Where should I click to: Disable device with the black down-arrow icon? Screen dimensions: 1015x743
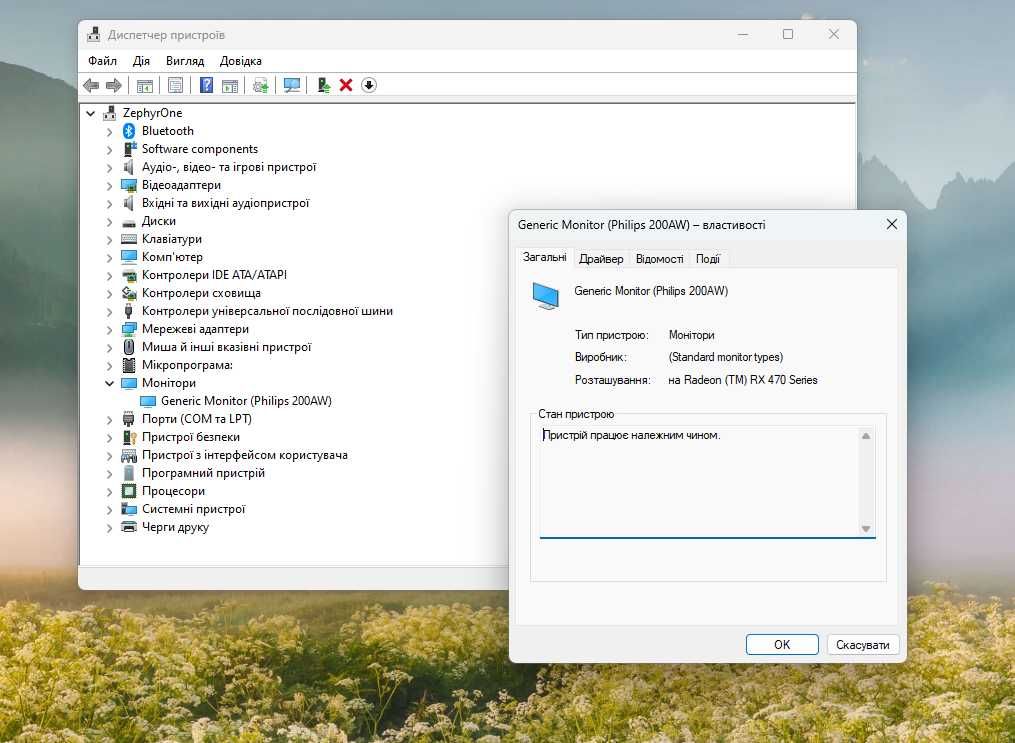click(x=369, y=85)
